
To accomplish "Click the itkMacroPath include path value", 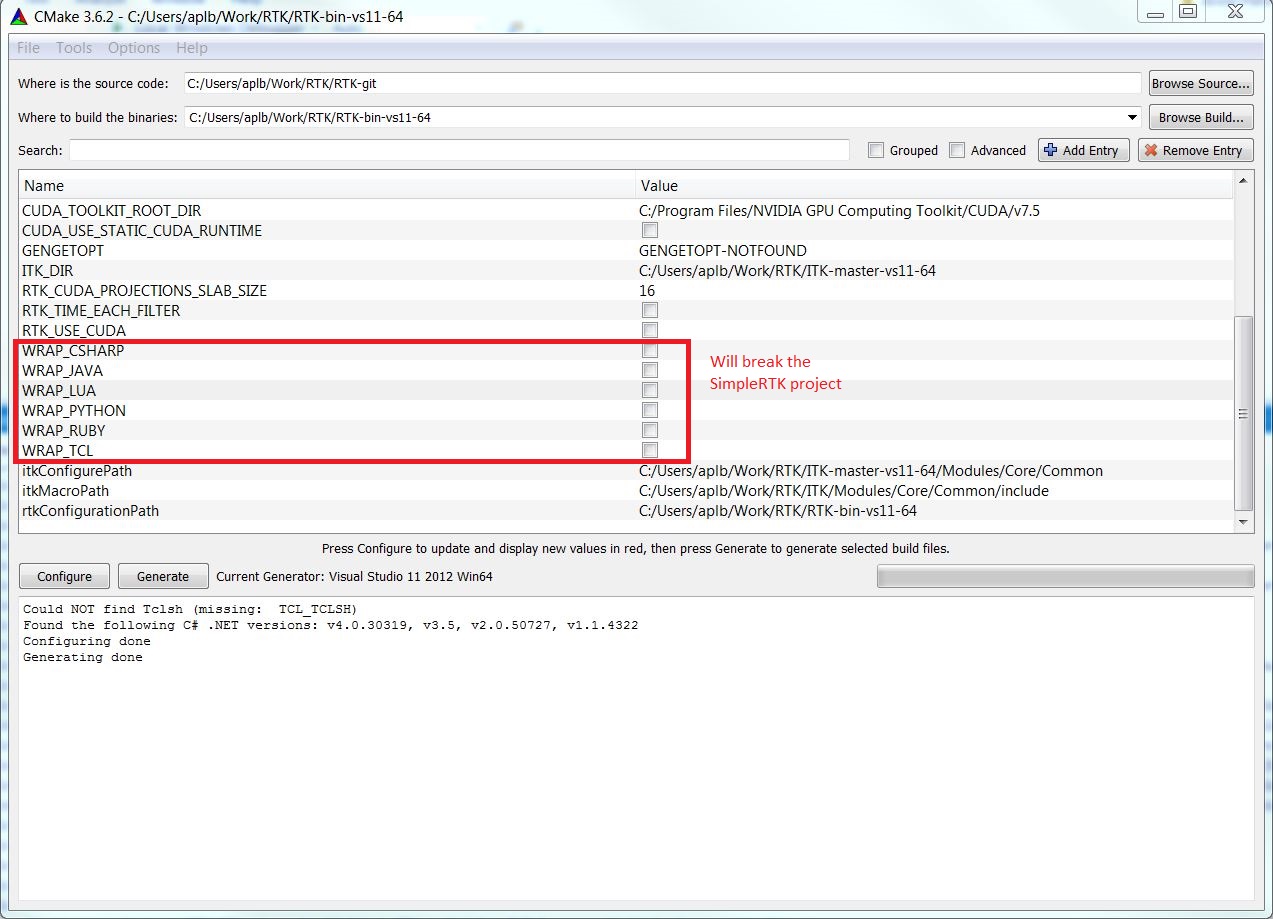I will [844, 490].
